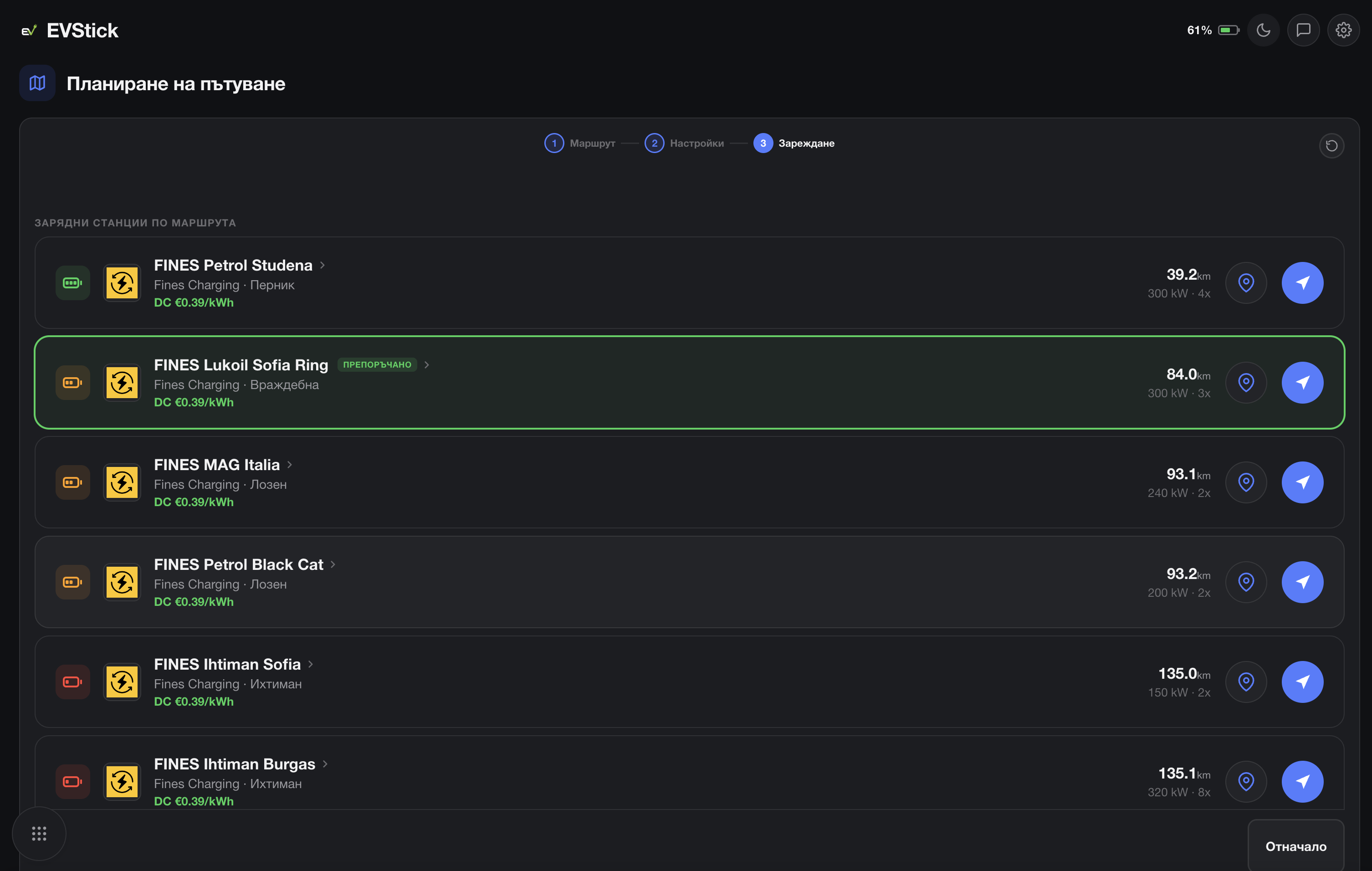Expand FINES Petrol Studena details chevron

coord(323,266)
